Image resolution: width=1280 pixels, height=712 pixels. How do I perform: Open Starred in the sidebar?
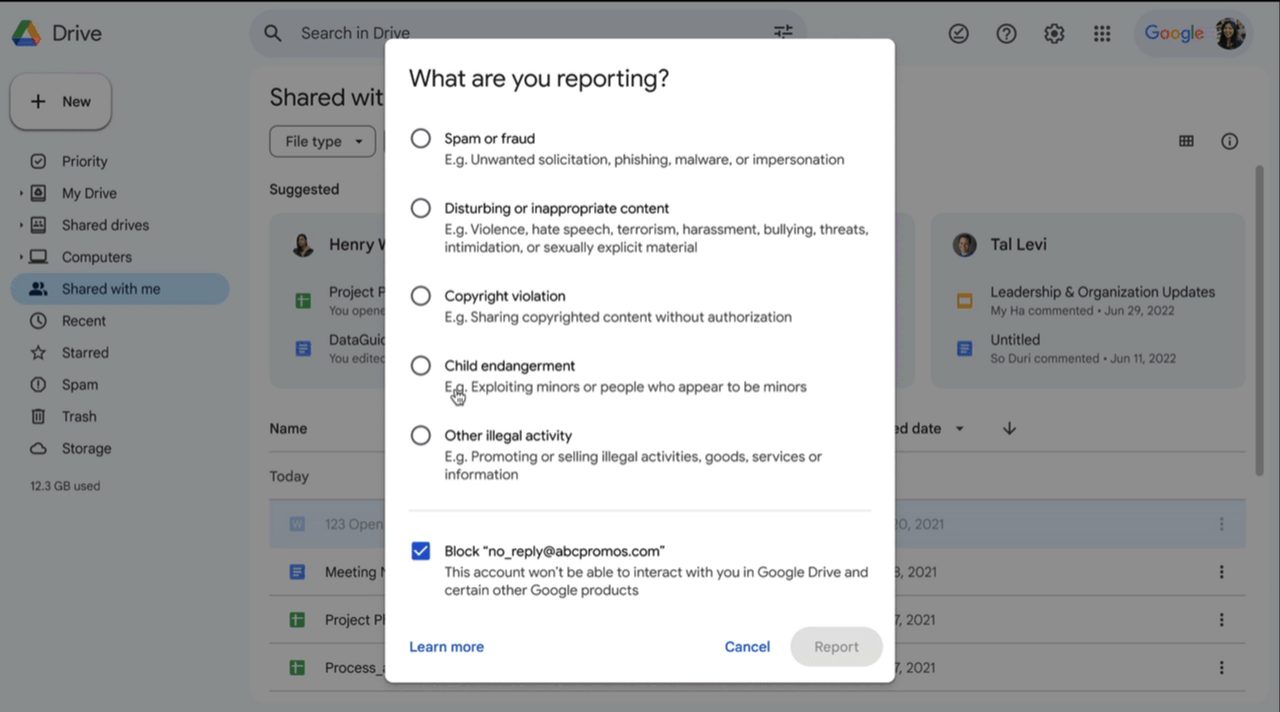click(x=85, y=352)
